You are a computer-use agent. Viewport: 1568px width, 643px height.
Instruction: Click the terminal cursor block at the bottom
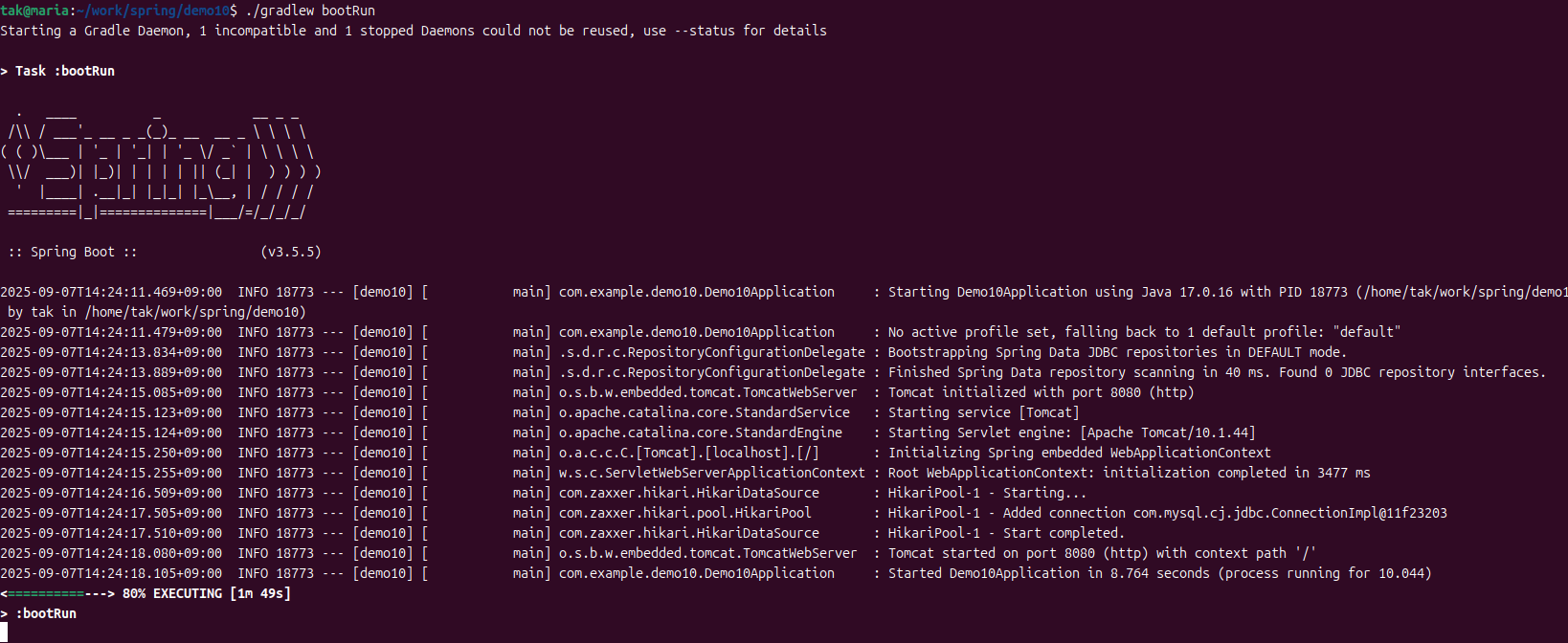click(x=4, y=632)
